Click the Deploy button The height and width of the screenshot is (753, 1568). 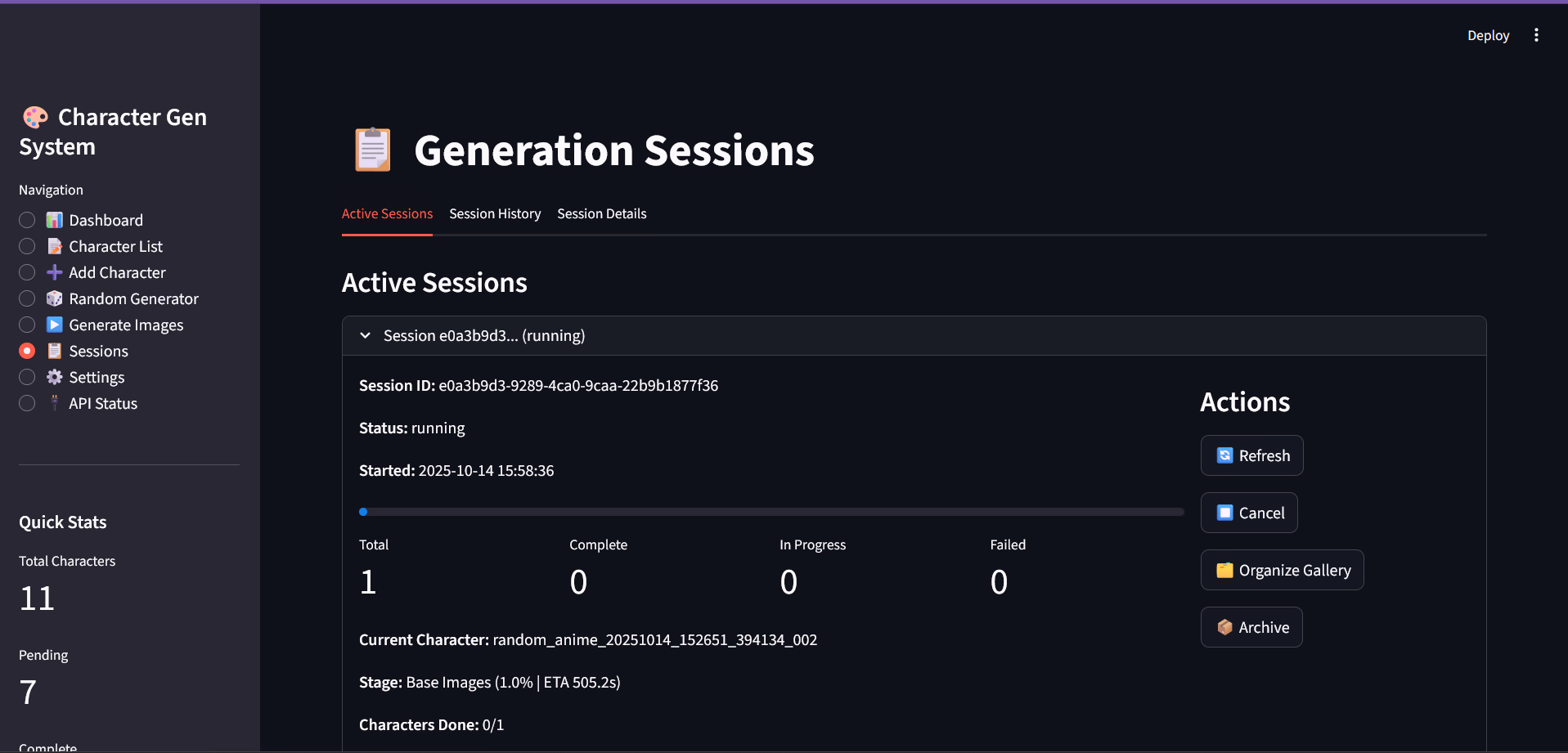(x=1488, y=35)
